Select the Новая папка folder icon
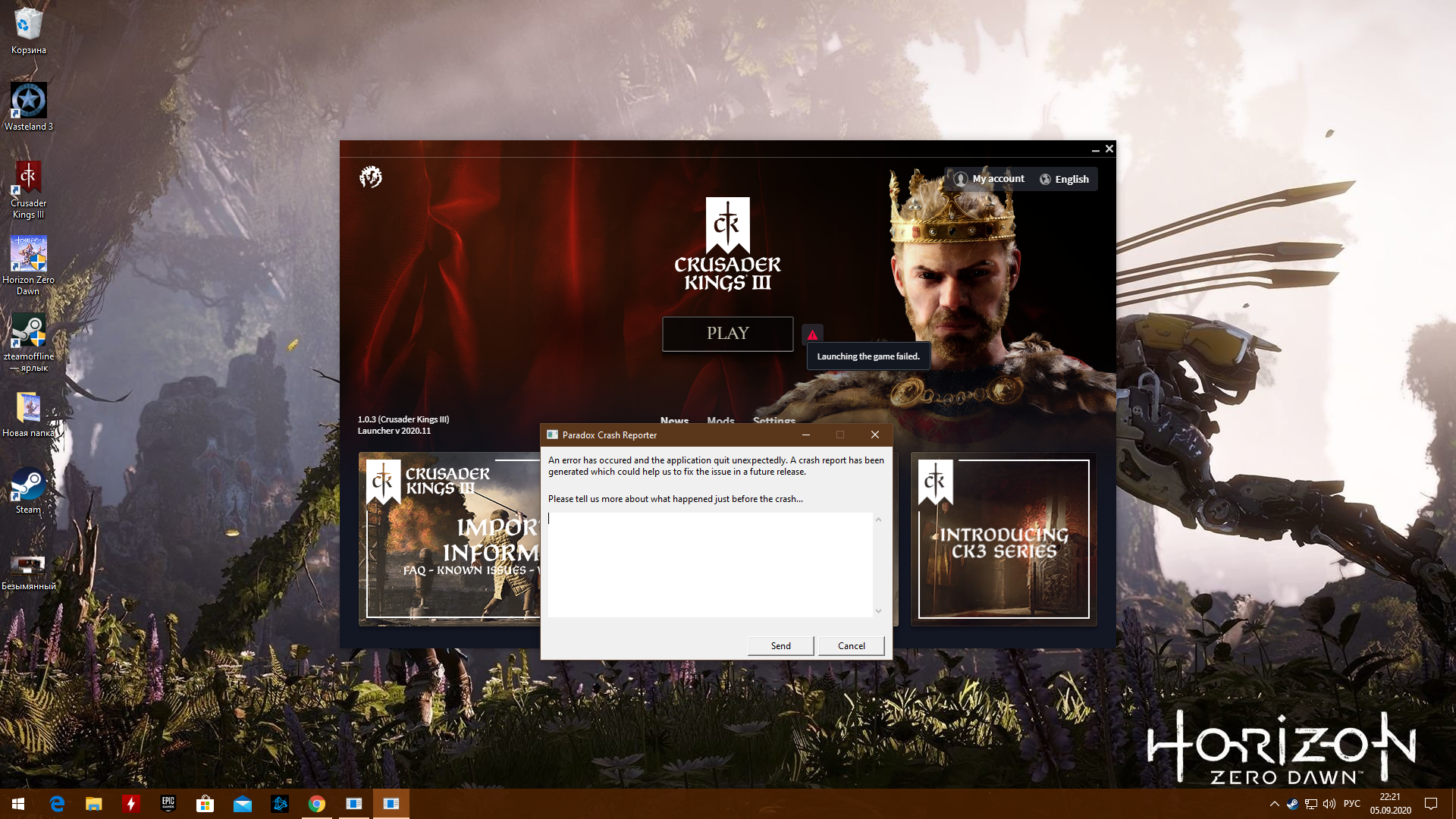 click(x=29, y=415)
